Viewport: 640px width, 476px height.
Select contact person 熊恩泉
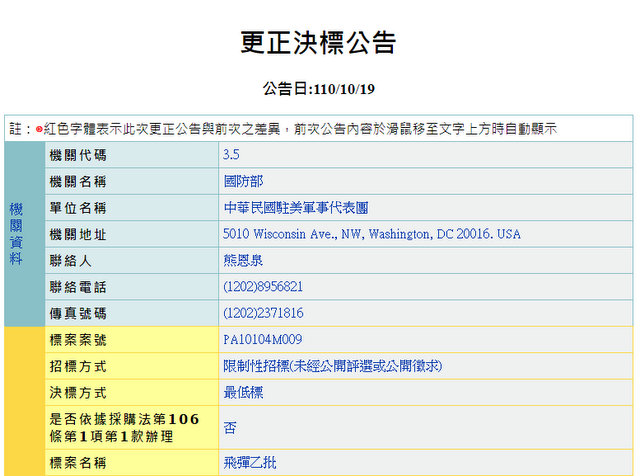pos(243,260)
